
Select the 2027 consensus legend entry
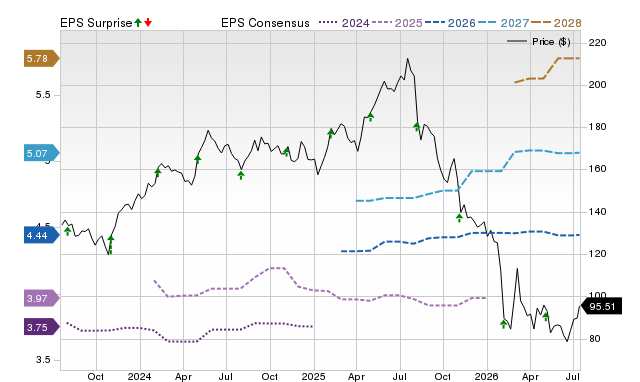(504, 23)
